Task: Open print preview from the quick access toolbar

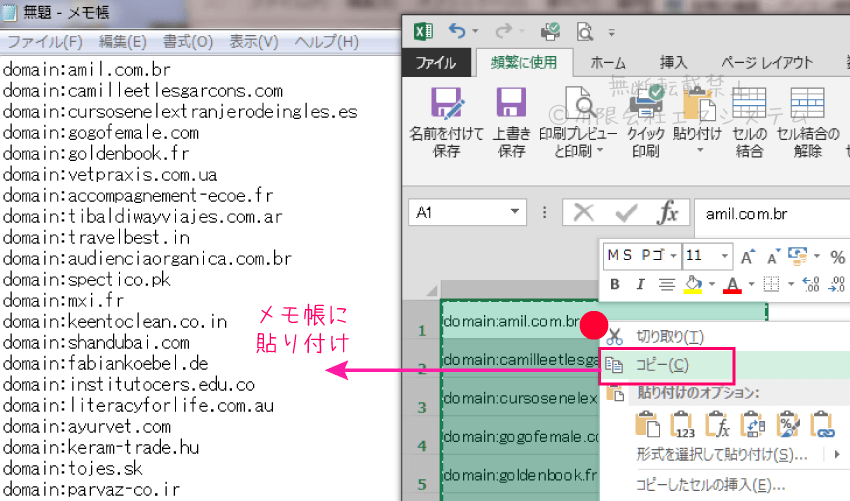Action: click(x=584, y=32)
